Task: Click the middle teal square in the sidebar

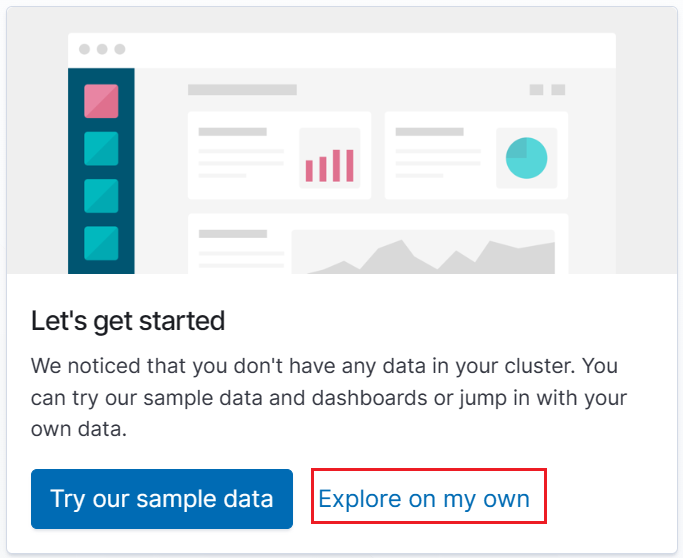Action: 101,196
